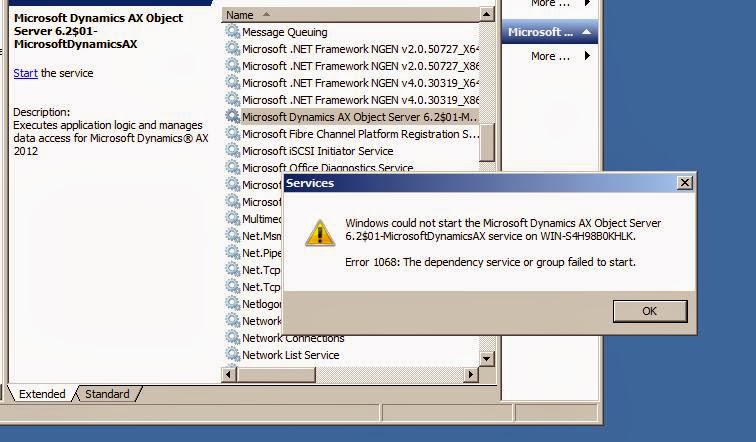
Task: Select the Netlogon service row
Action: 262,304
